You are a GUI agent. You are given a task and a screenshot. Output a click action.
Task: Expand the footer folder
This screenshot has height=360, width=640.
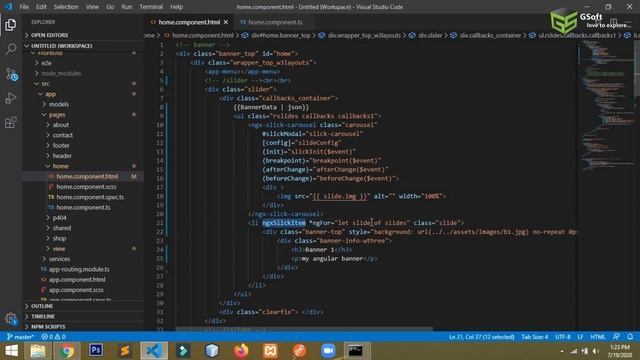click(x=61, y=146)
